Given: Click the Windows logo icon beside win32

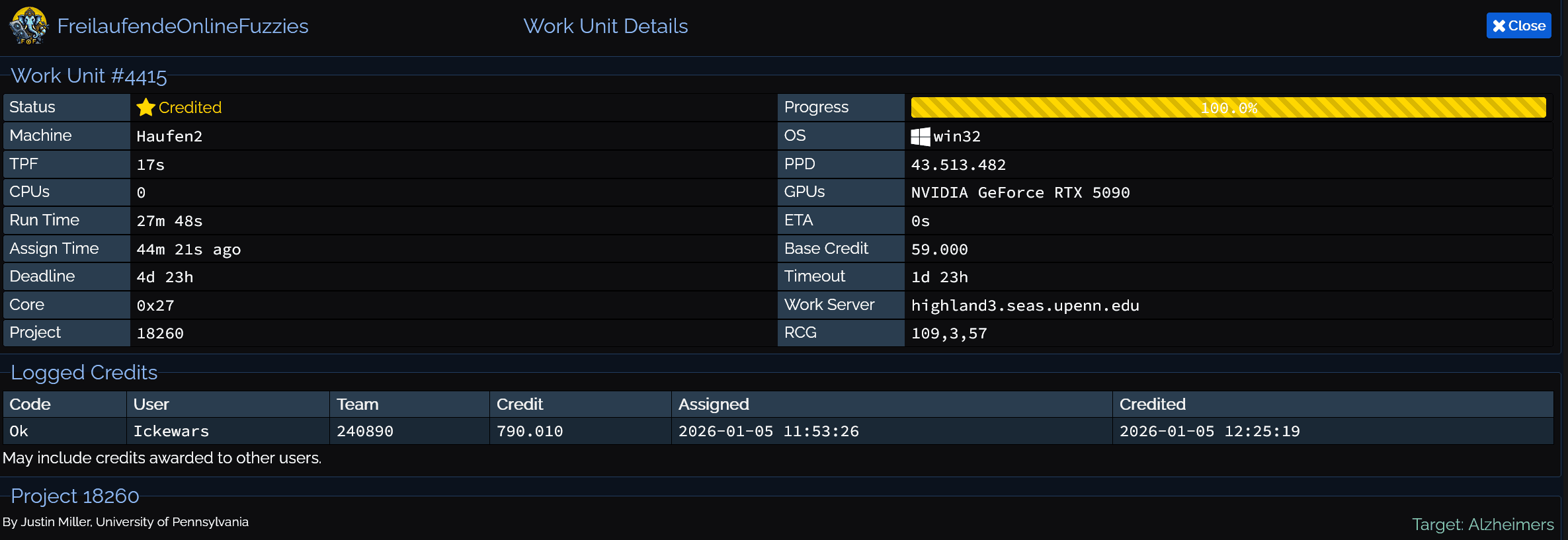Looking at the screenshot, I should pyautogui.click(x=920, y=137).
